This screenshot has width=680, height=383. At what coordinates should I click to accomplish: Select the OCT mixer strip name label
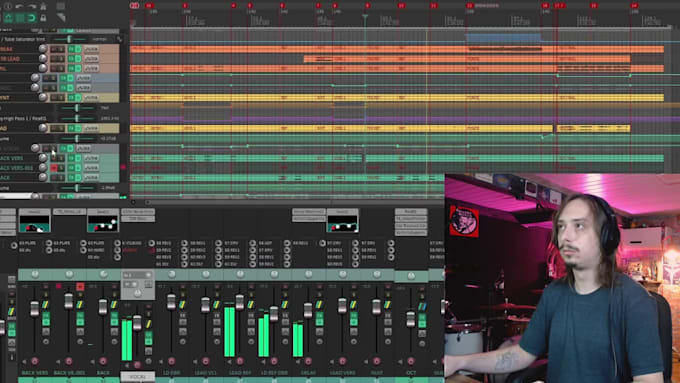pyautogui.click(x=411, y=373)
